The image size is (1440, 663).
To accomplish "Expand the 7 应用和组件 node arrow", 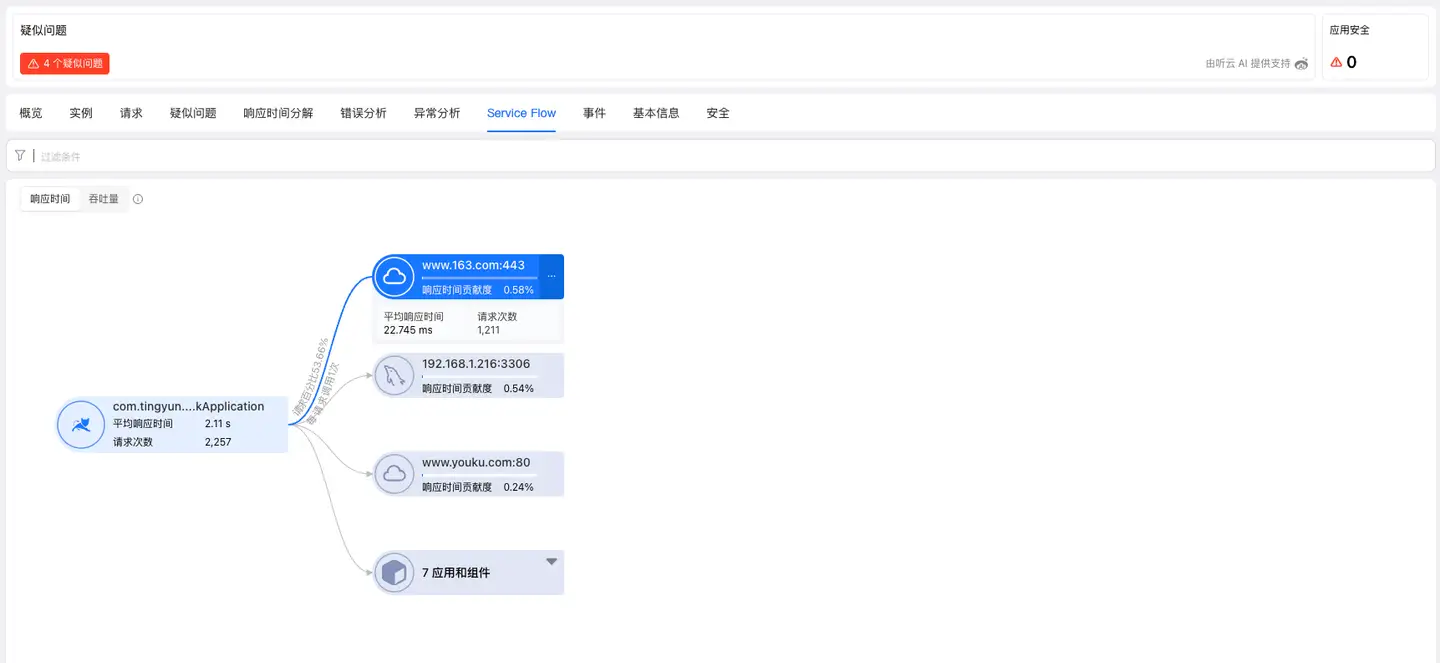I will click(x=551, y=560).
